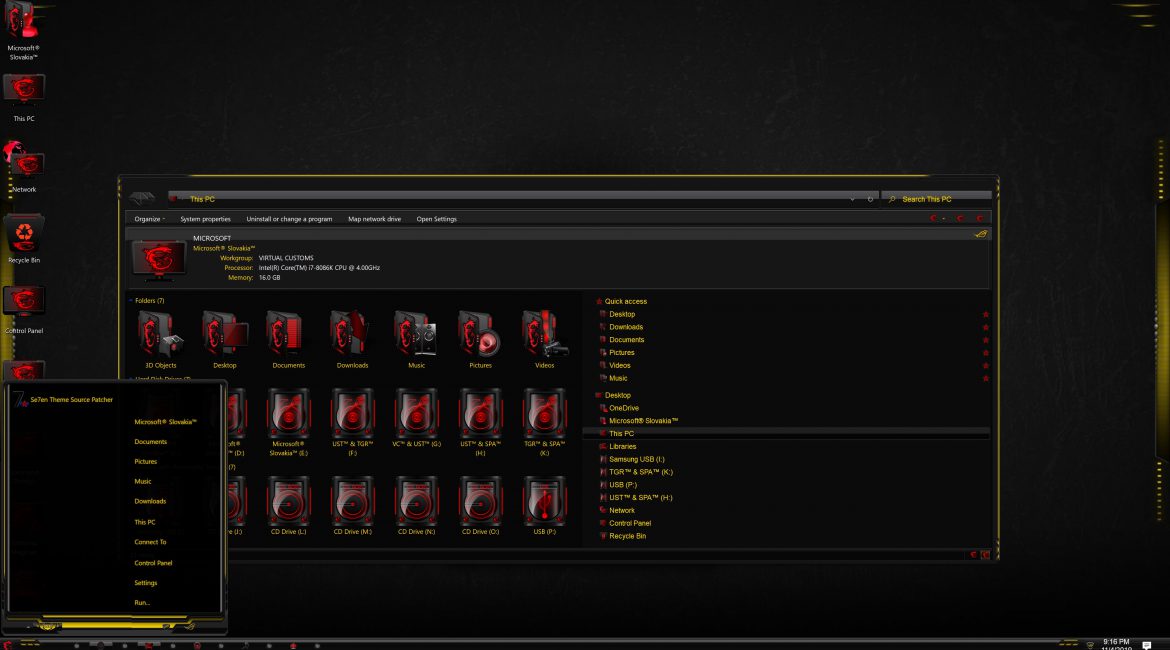The width and height of the screenshot is (1170, 650).
Task: Open Videos under Quick access
Action: tap(619, 366)
